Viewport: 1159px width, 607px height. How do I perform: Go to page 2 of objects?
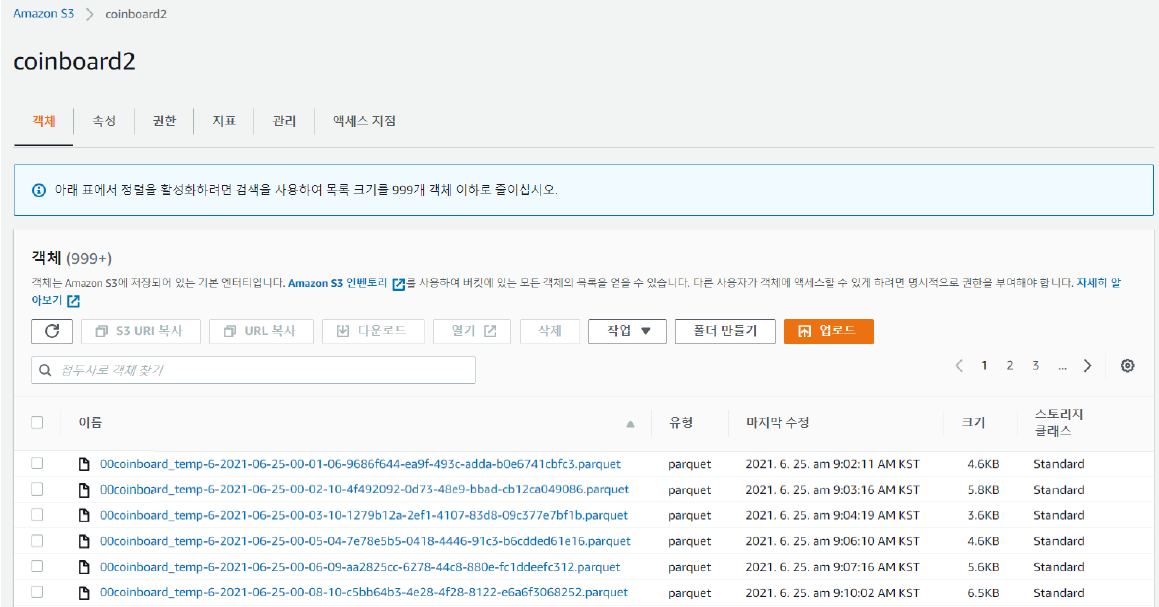pyautogui.click(x=1010, y=365)
